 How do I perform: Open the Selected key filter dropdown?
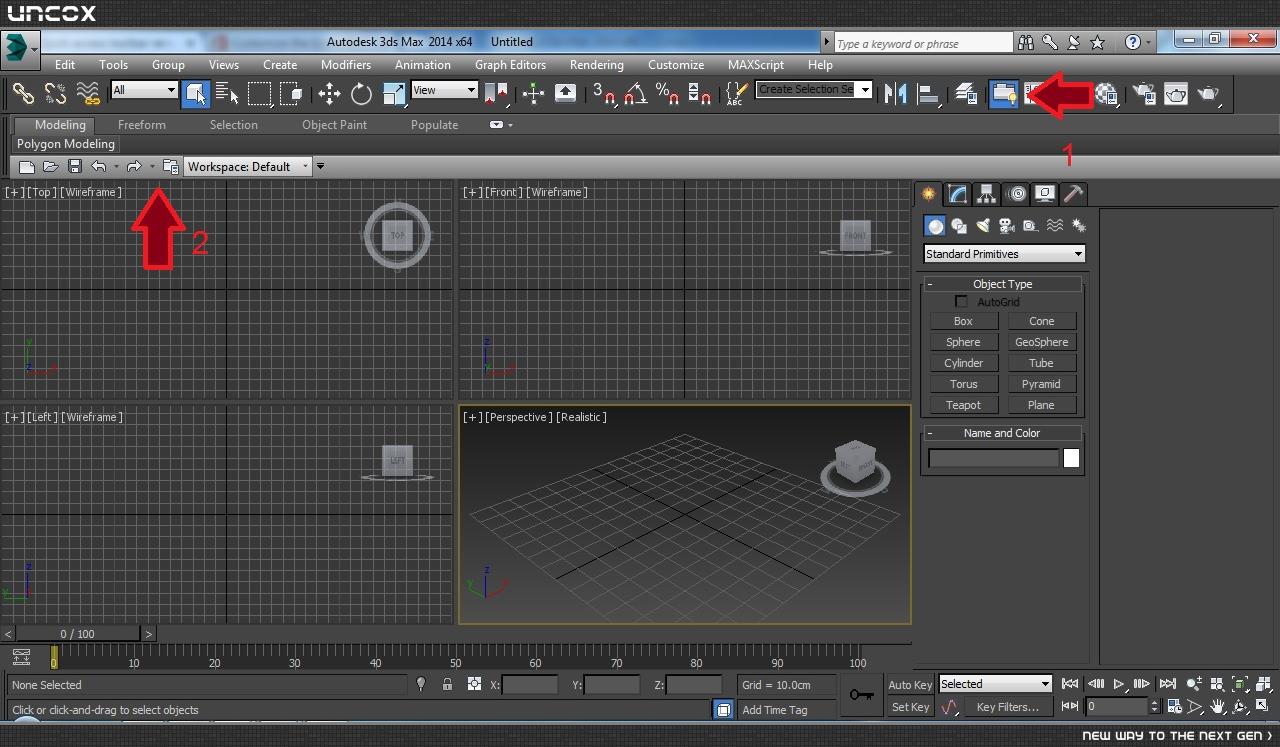coord(995,684)
